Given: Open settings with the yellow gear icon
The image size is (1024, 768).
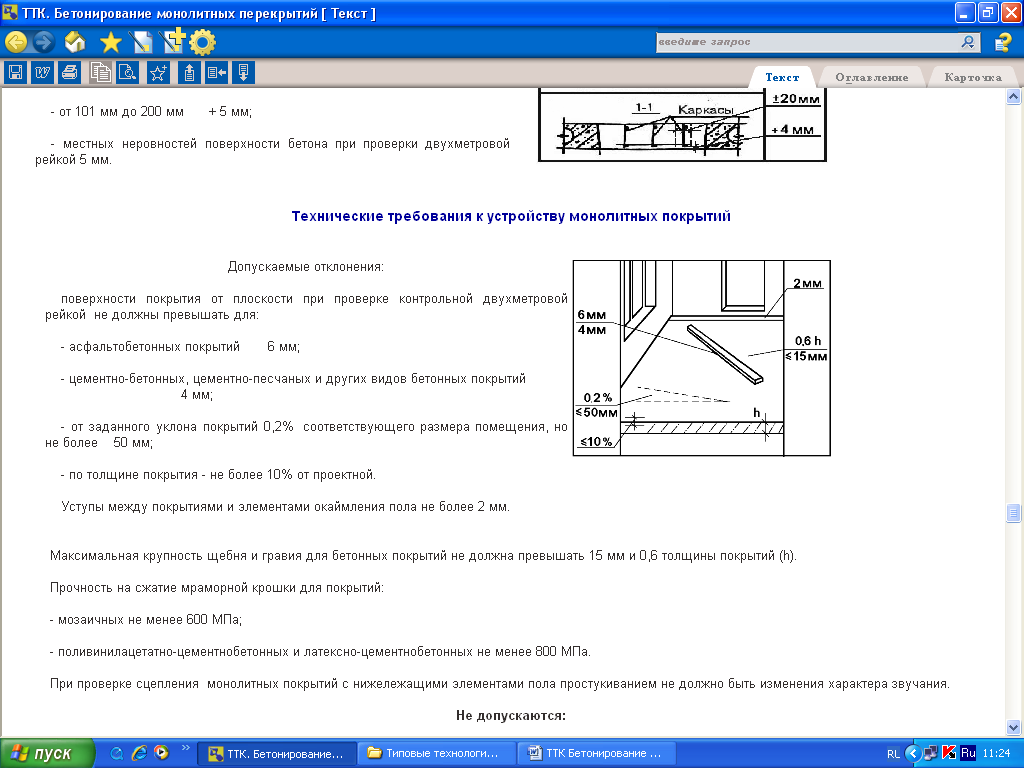Looking at the screenshot, I should click(202, 42).
